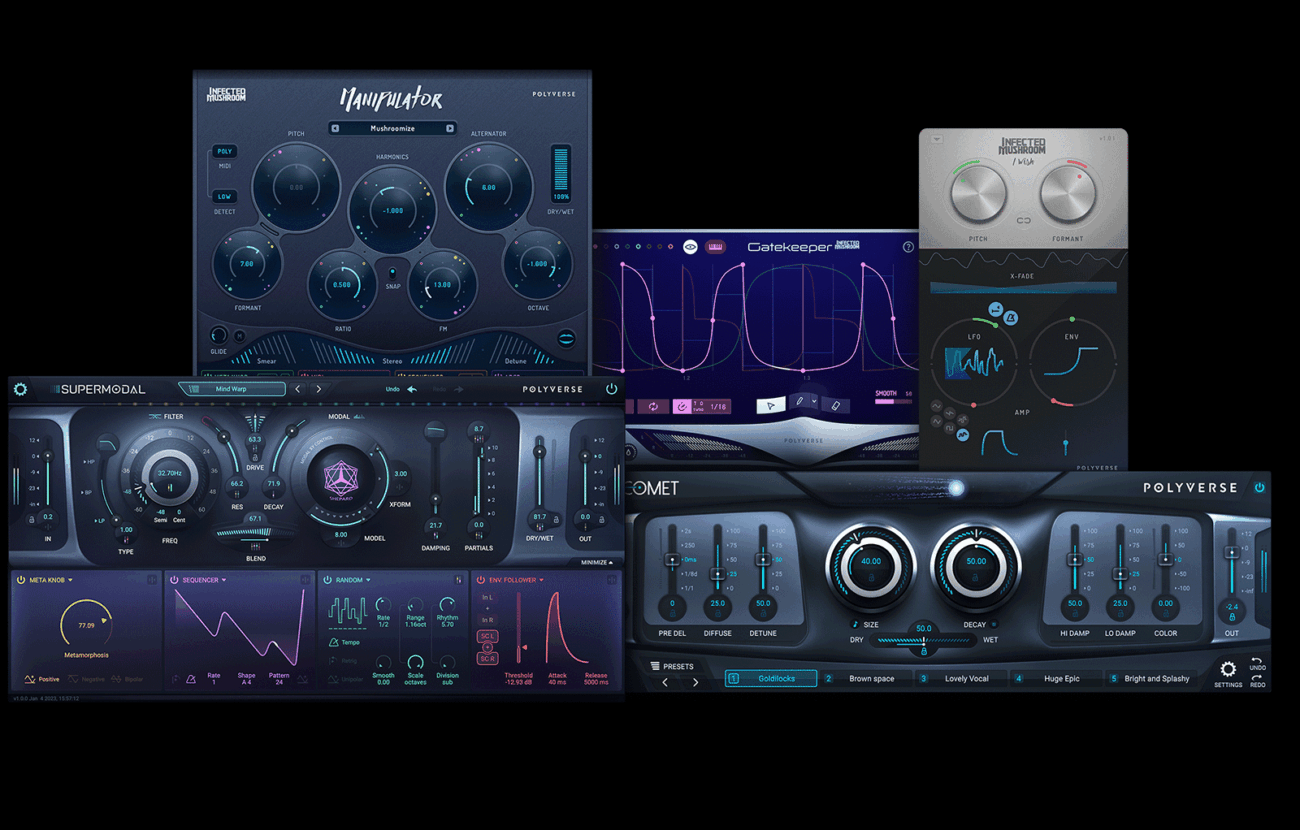Select Comet preset 5 Bright and Splashy
The image size is (1300, 830).
tap(1150, 678)
